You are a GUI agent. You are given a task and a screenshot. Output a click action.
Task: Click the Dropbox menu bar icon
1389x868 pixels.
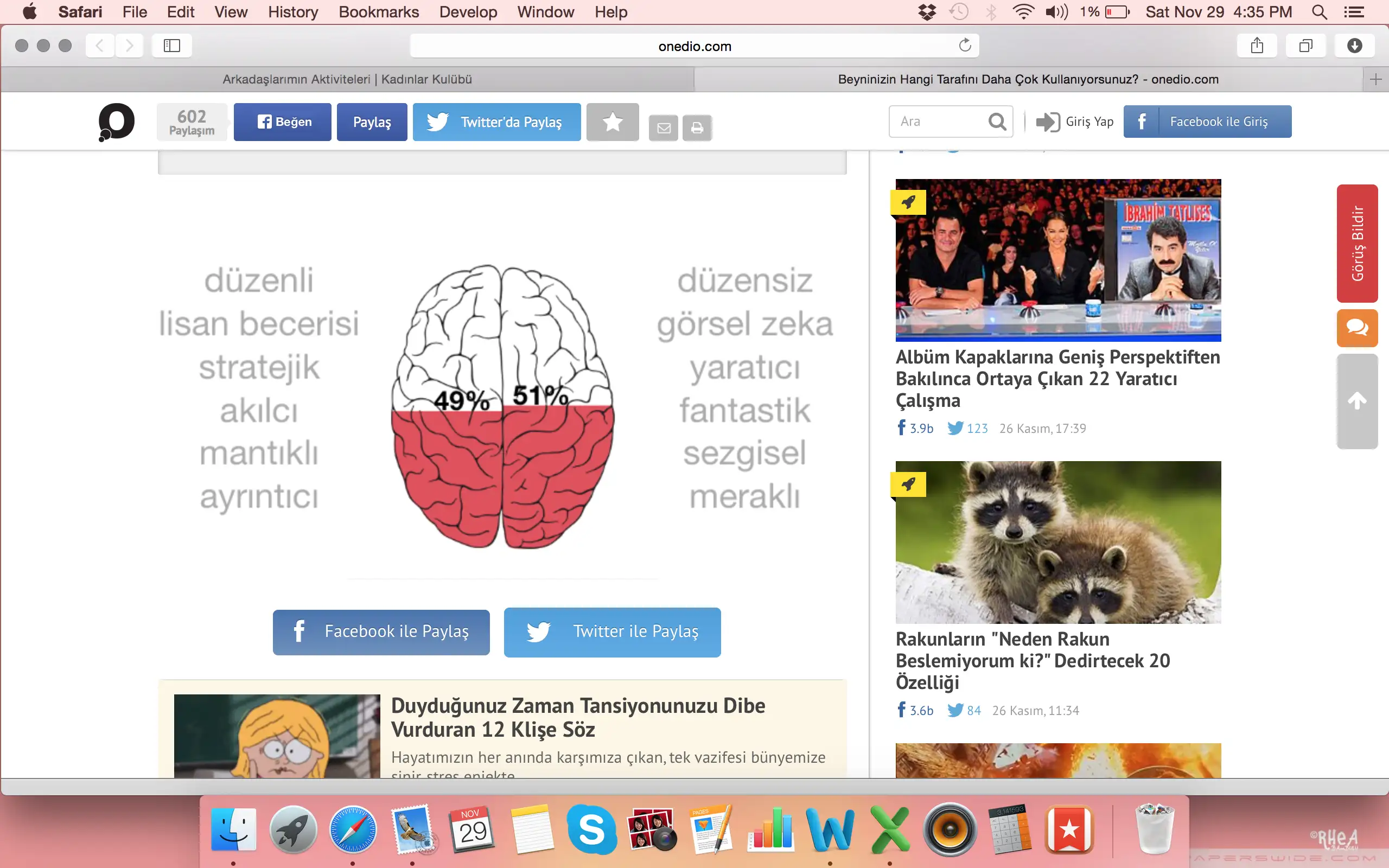927,12
